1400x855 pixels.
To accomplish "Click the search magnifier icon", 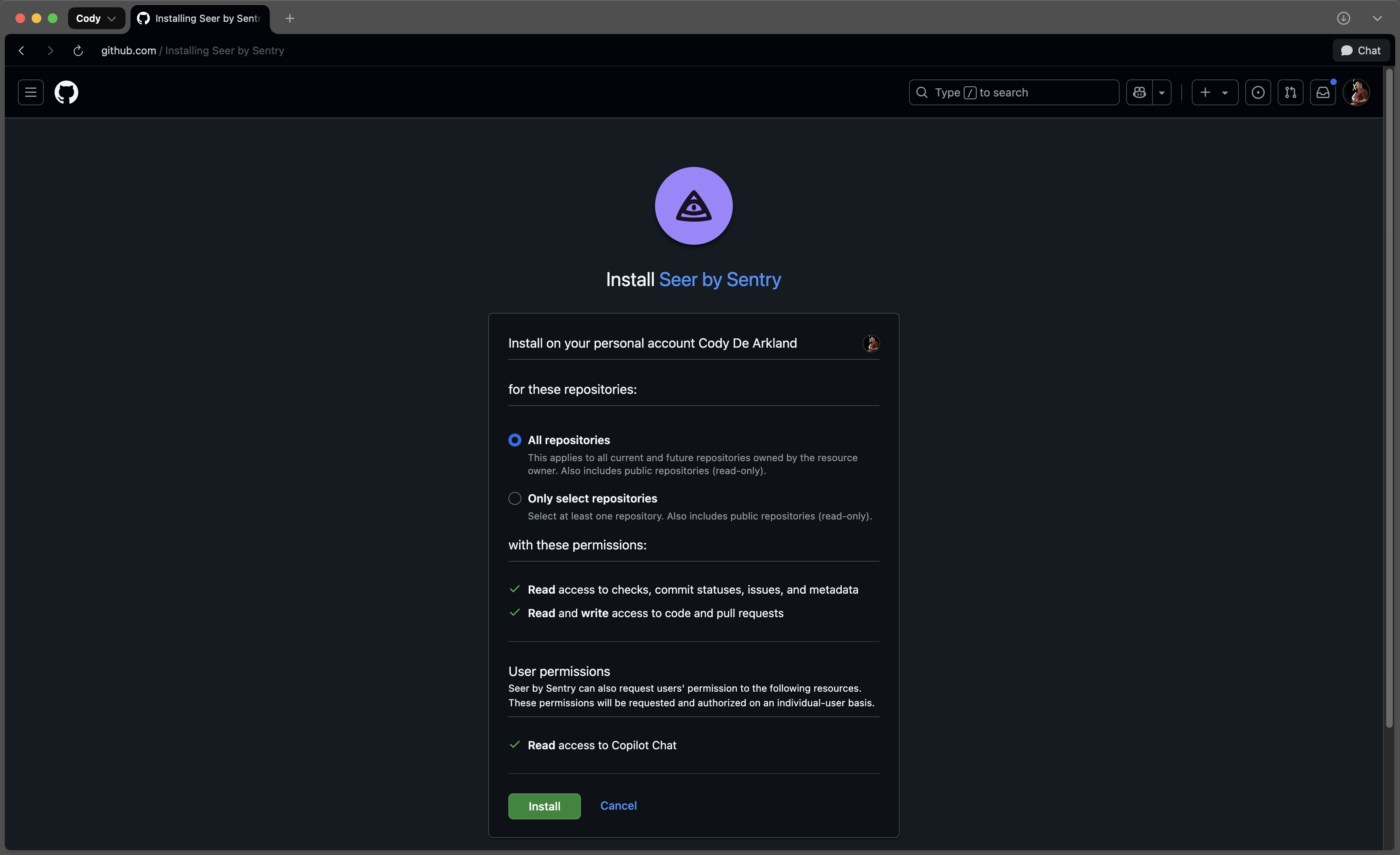I will point(922,92).
